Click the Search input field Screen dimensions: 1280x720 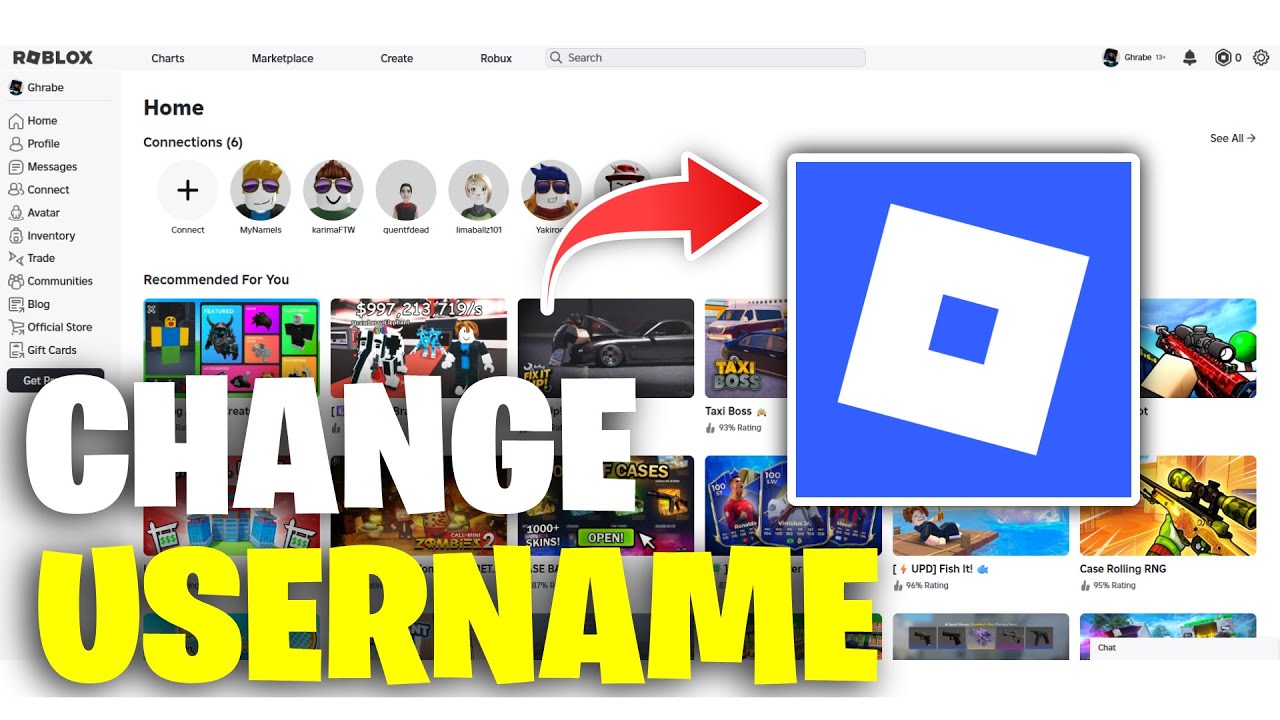point(705,58)
